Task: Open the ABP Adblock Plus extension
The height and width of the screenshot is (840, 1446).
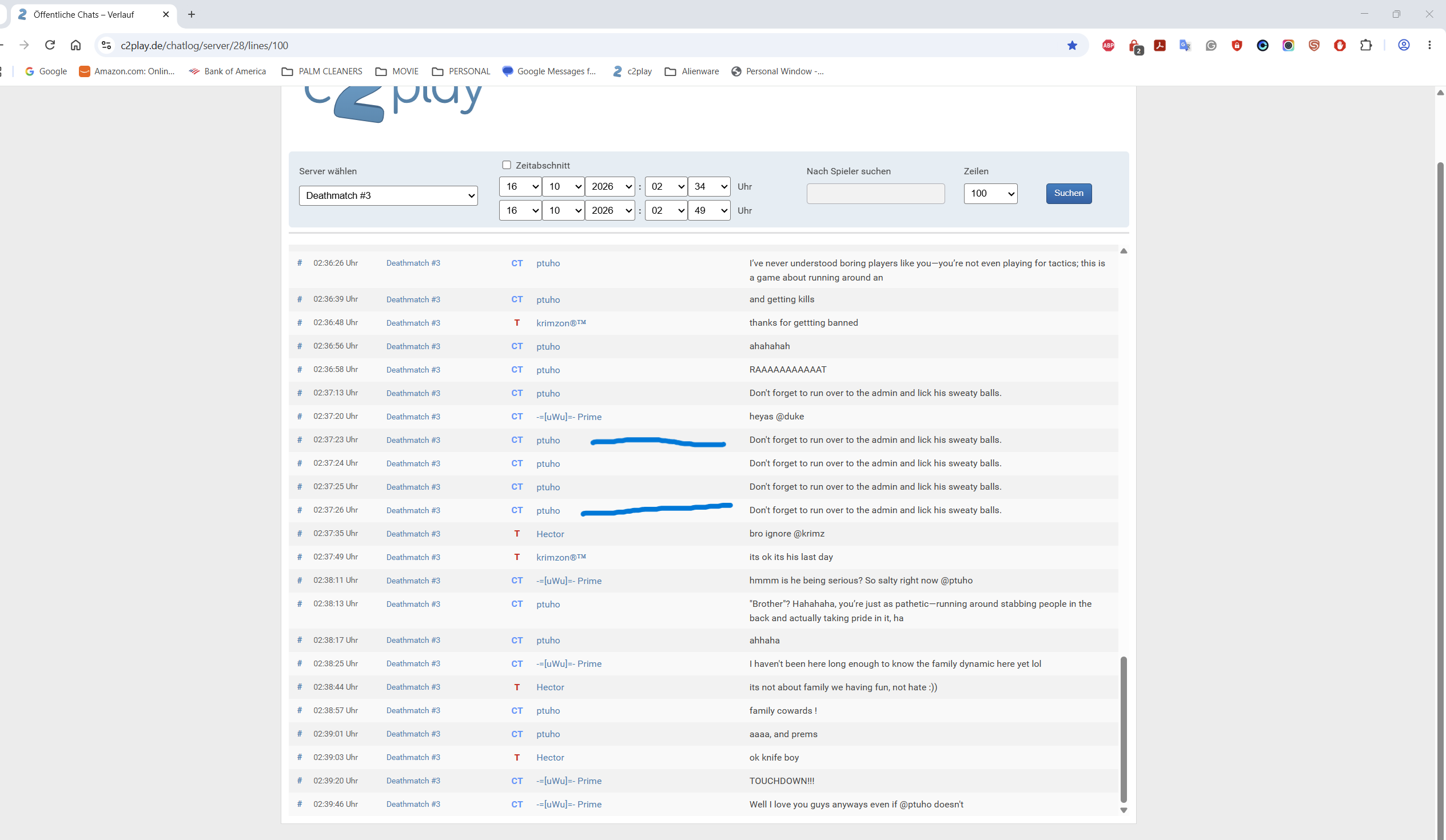Action: [x=1108, y=45]
